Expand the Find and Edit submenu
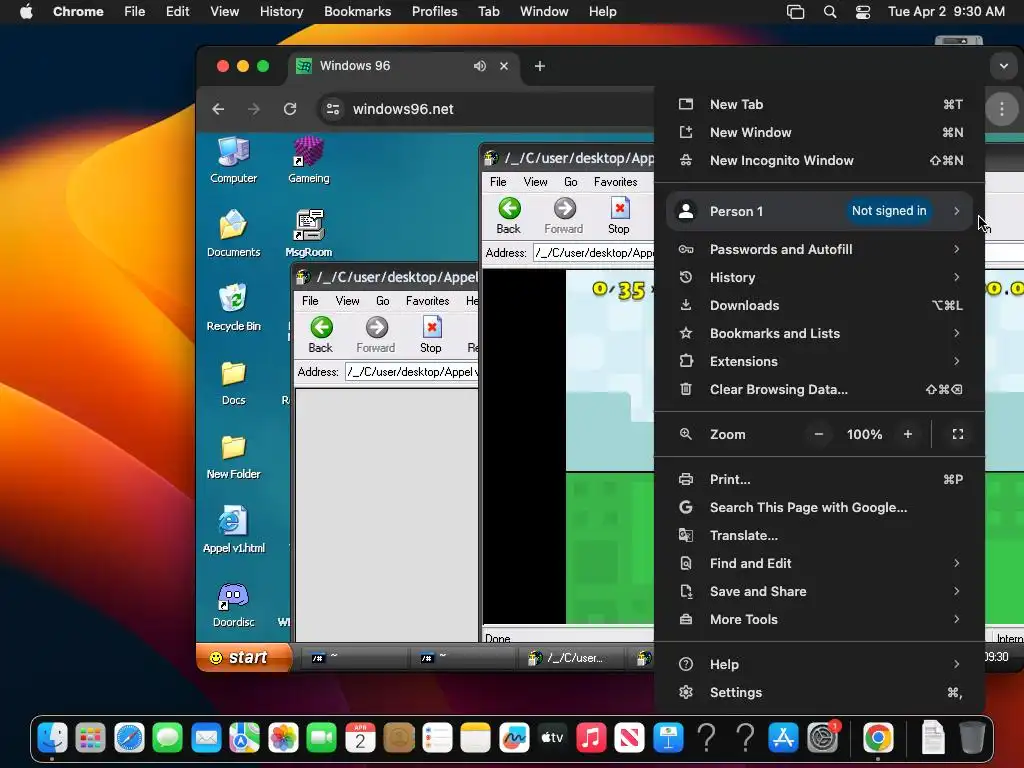Screen dimensions: 1024x768 point(819,564)
